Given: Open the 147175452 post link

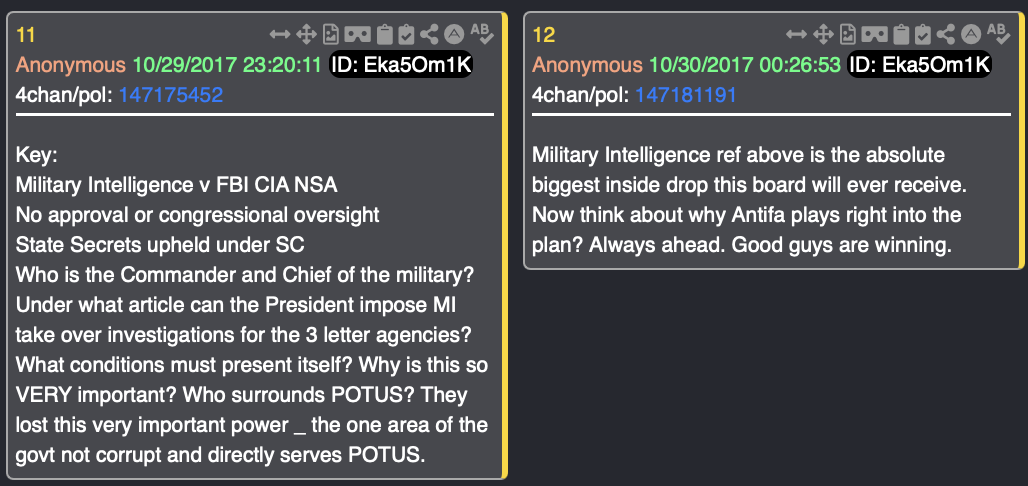Looking at the screenshot, I should (x=171, y=96).
